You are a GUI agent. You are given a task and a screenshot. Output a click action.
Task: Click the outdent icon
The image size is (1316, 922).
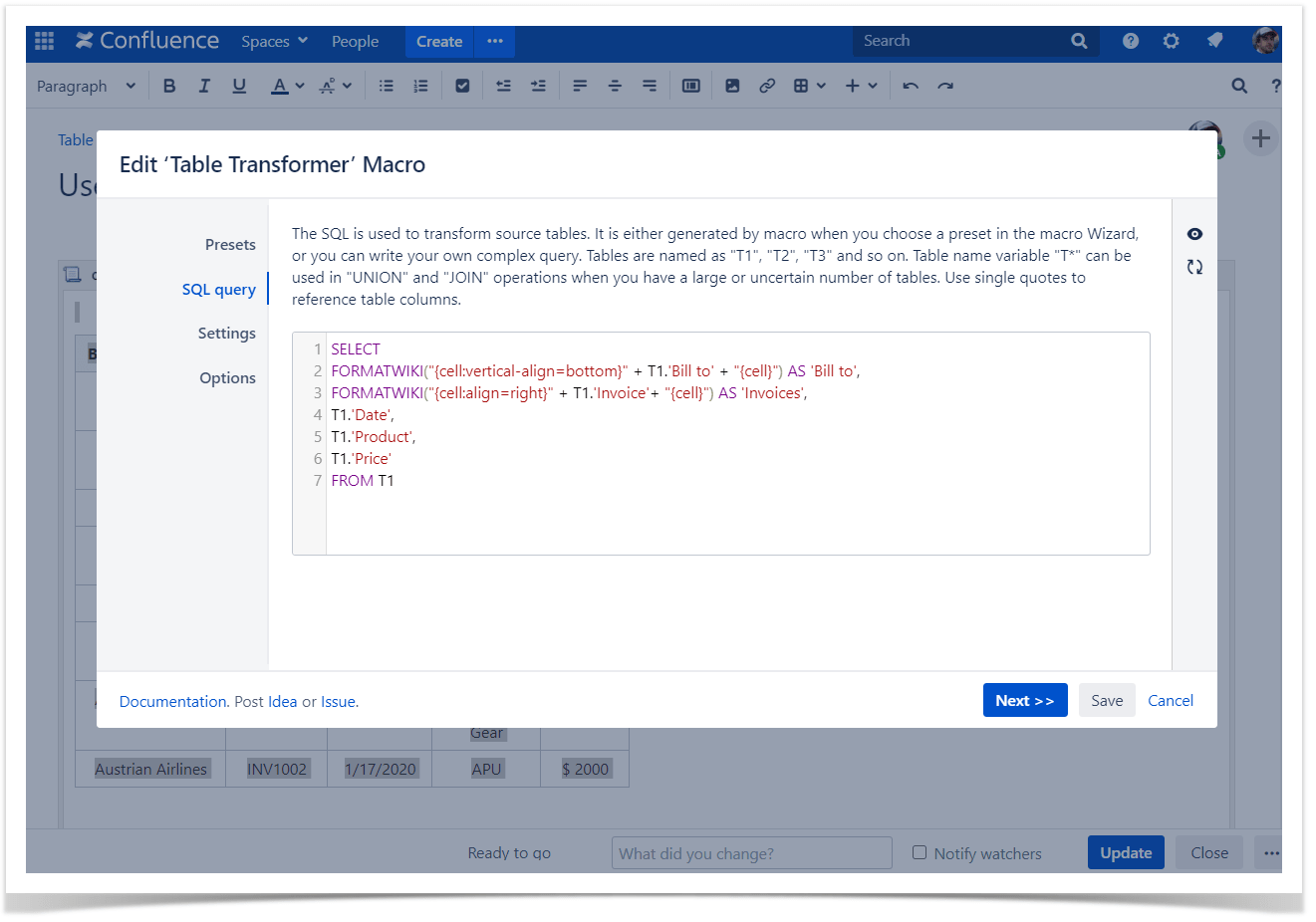click(504, 86)
